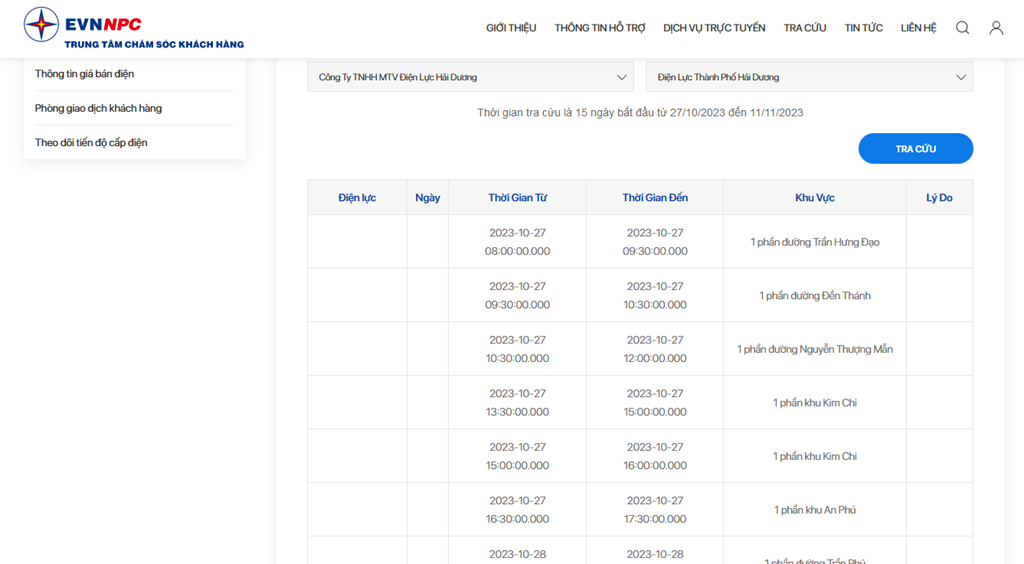Open the search magnifier icon
The image size is (1024, 564).
pyautogui.click(x=962, y=27)
